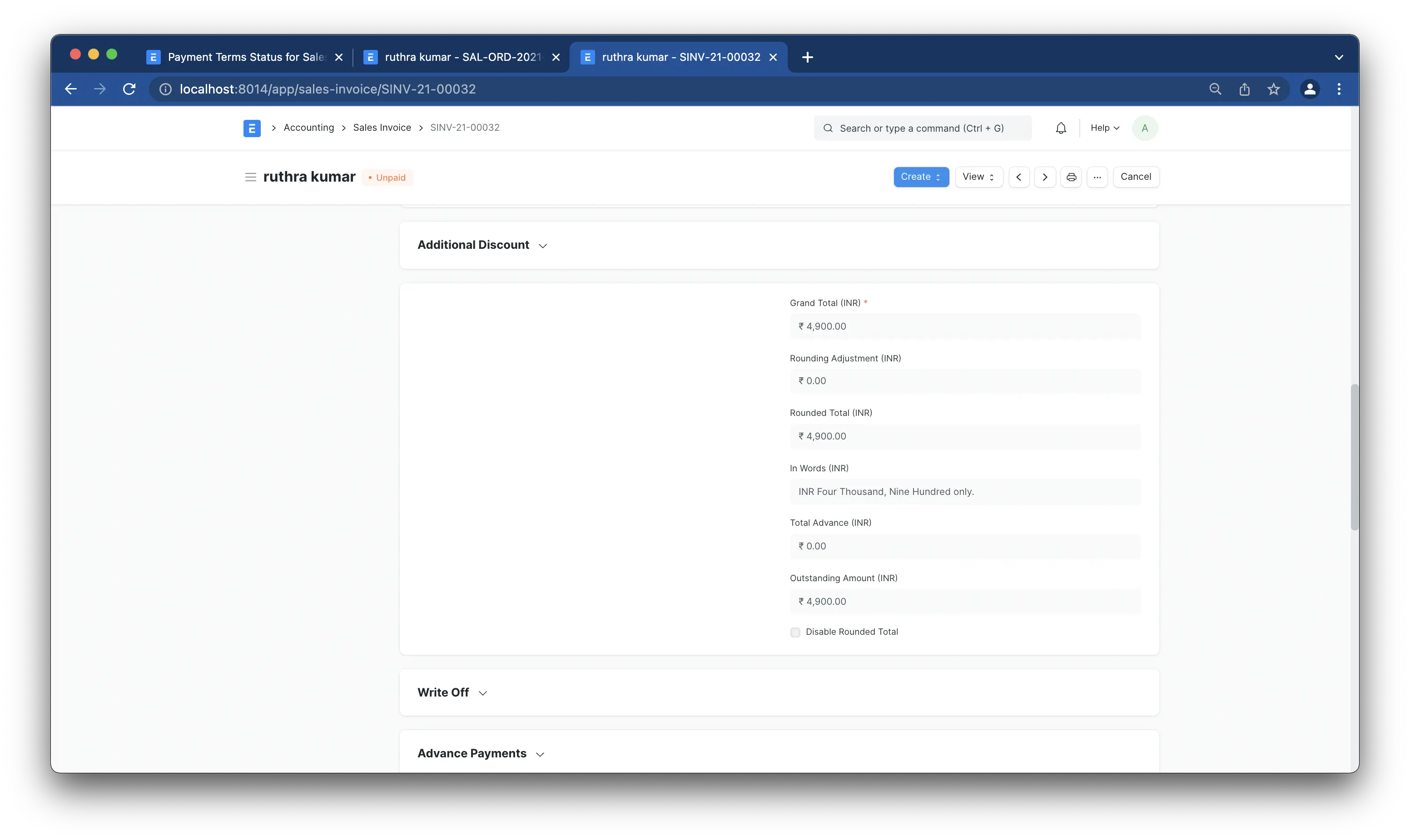This screenshot has height=840, width=1410.
Task: Click the Accounting breadcrumb navigation icon
Action: [308, 127]
